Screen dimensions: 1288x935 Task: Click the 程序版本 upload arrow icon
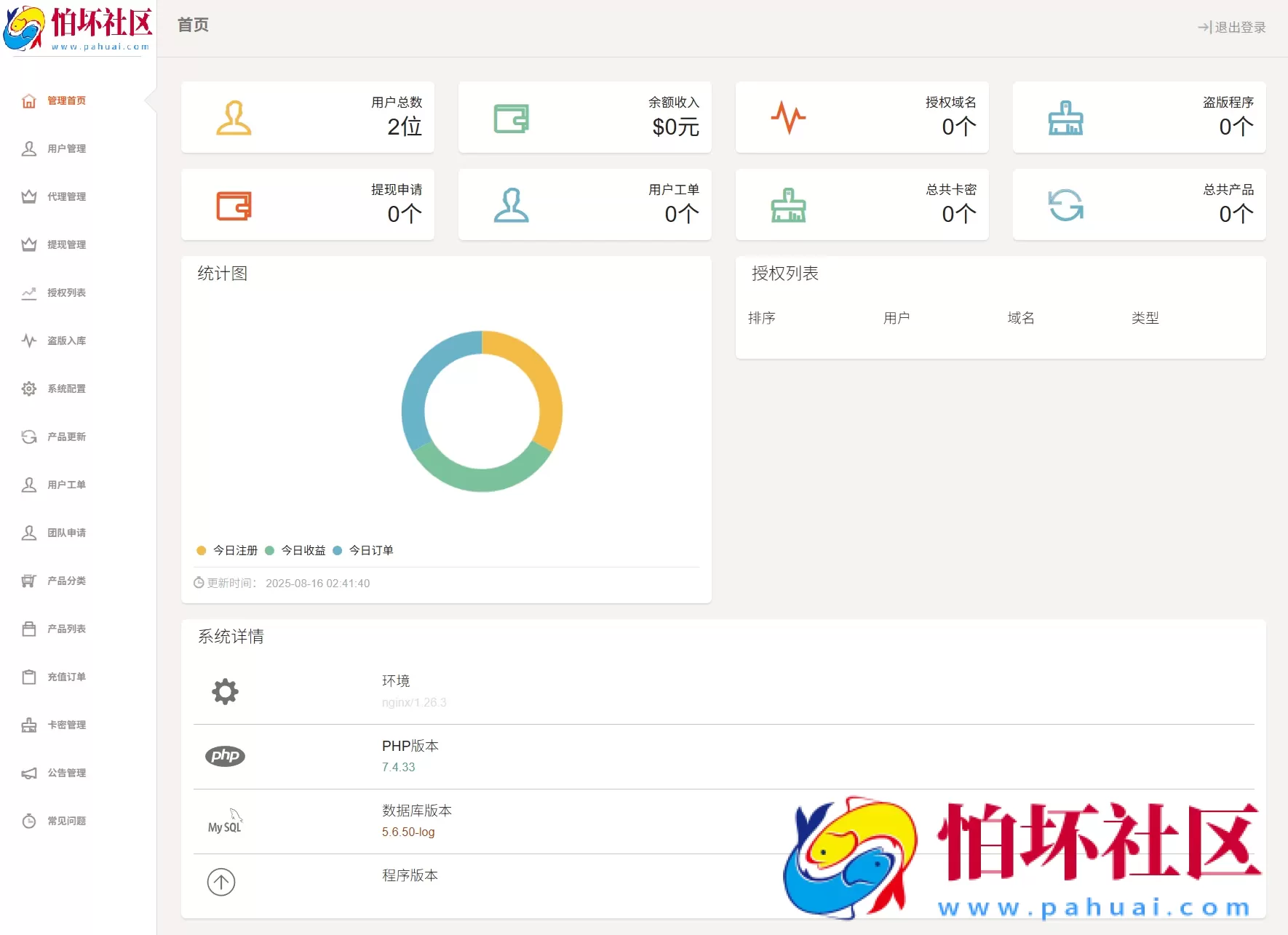[222, 882]
